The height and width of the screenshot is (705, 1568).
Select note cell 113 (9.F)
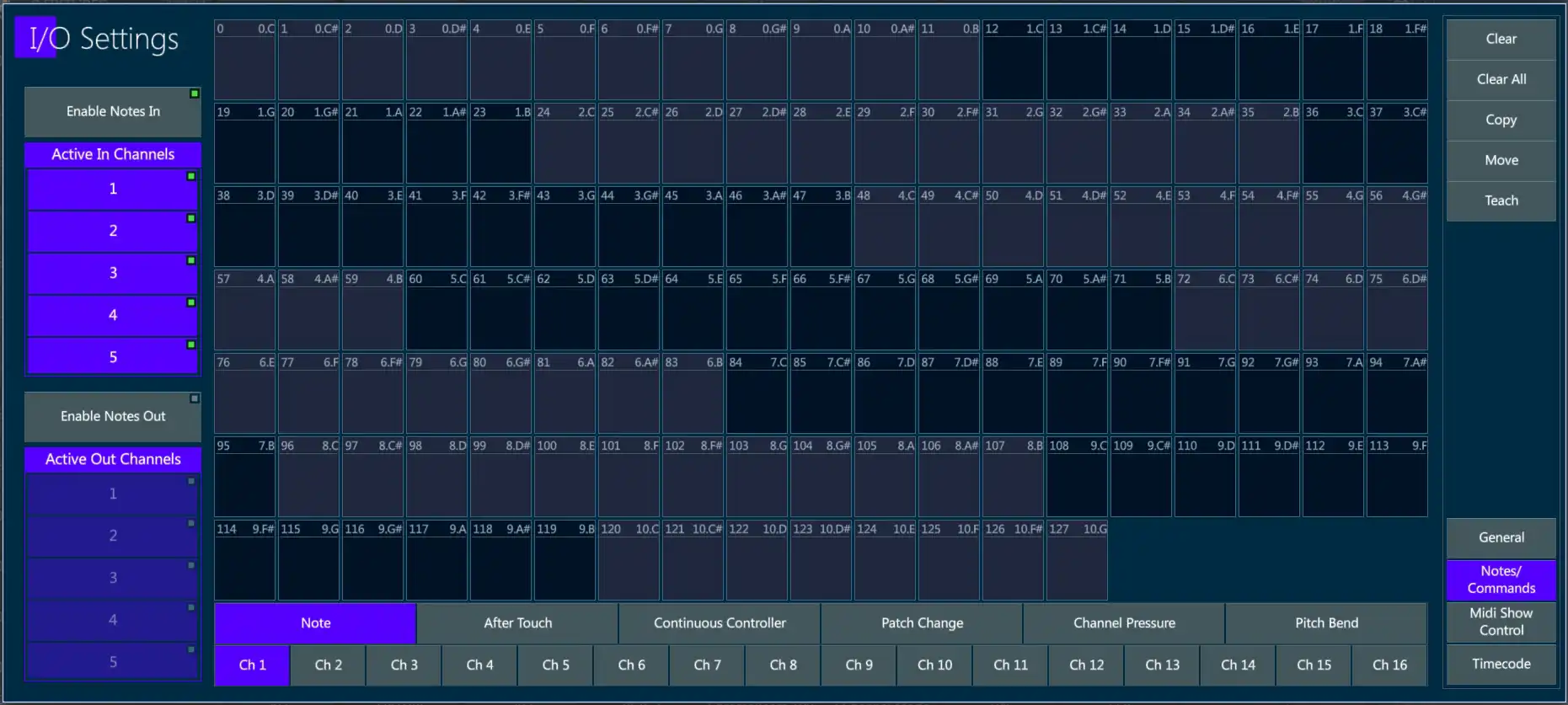pyautogui.click(x=1398, y=478)
